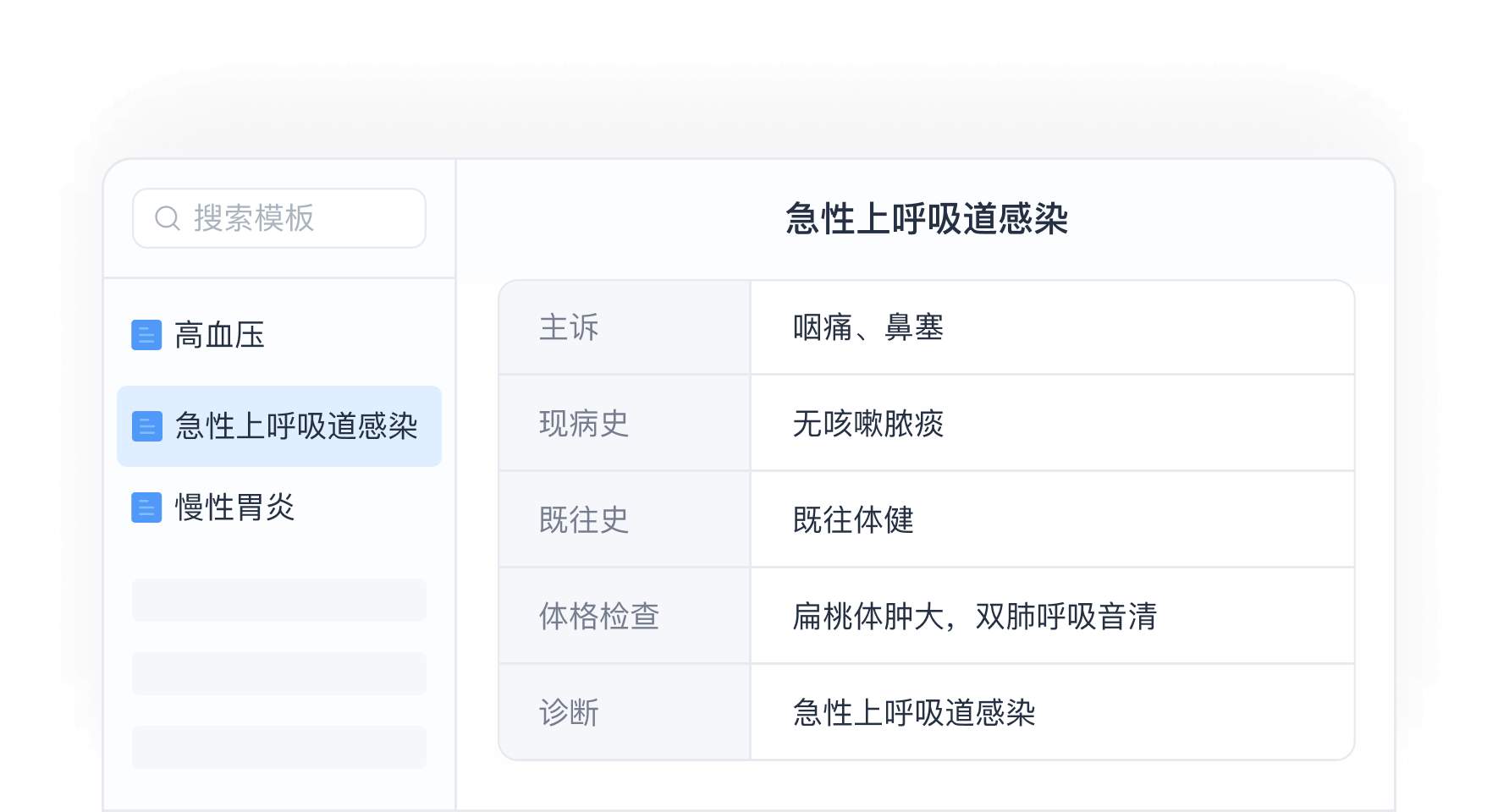Click the 现病史 row label

point(584,423)
